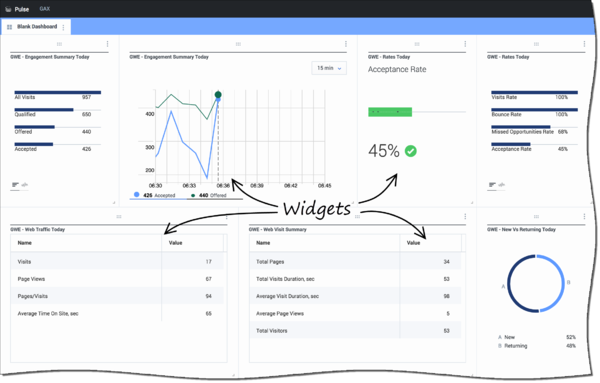Select the Average Page Views row
The image size is (600, 383).
(355, 313)
